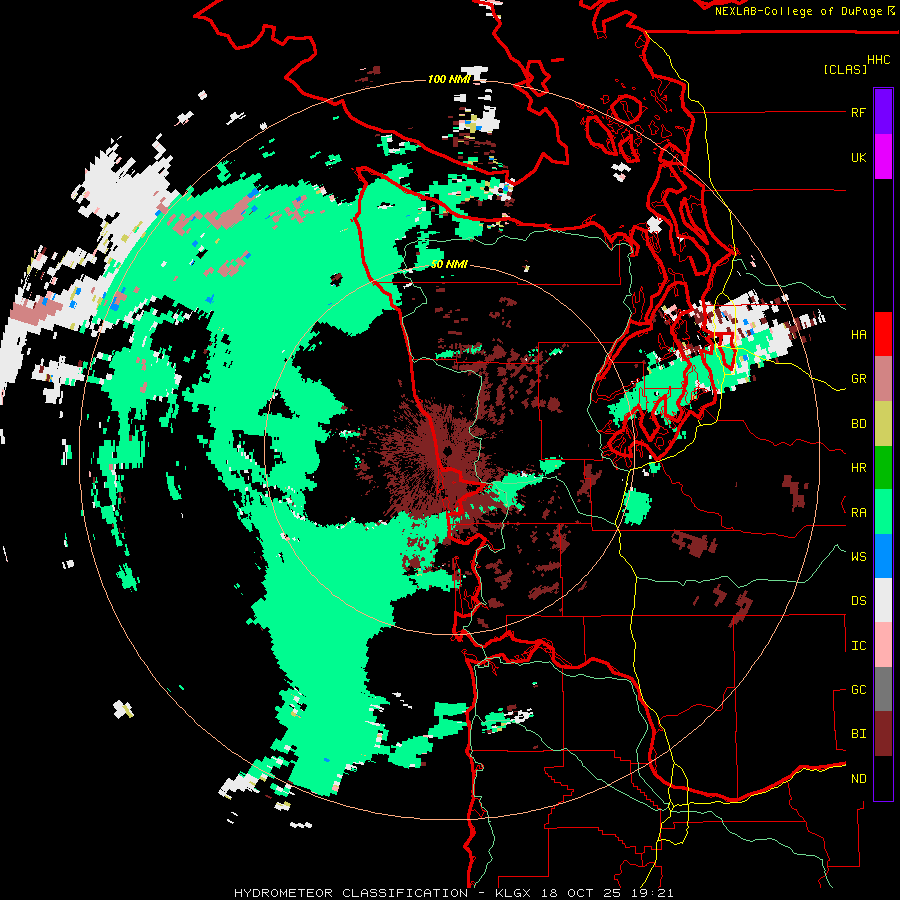Click the ND no data legend swatch
Viewport: 900px width, 900px height.
pos(883,778)
